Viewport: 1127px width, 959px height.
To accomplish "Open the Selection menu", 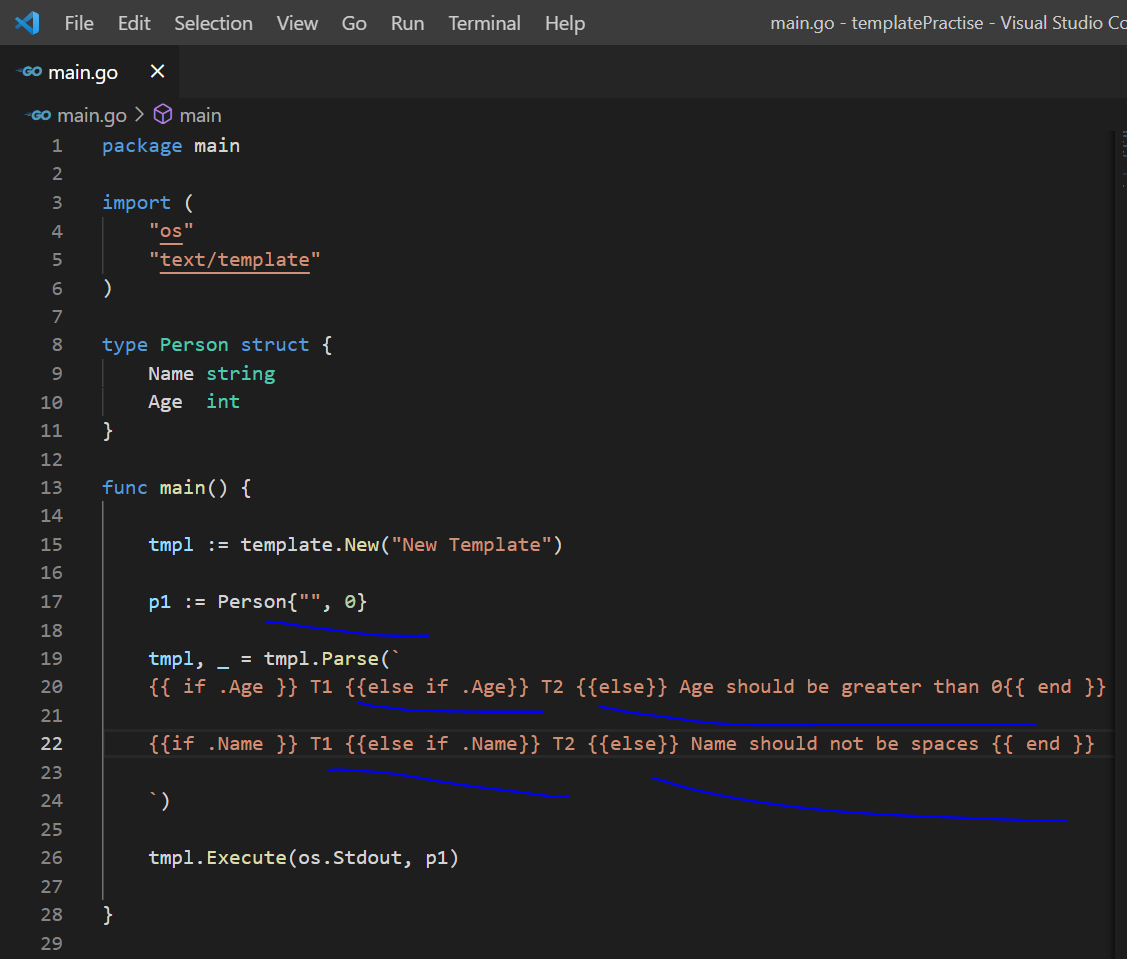I will coord(213,24).
